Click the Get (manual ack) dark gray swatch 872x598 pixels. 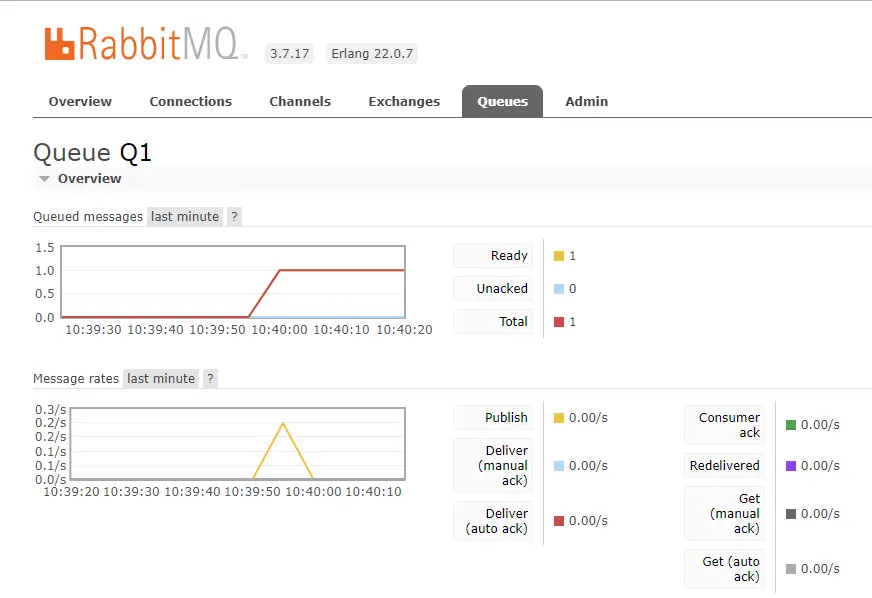(791, 513)
